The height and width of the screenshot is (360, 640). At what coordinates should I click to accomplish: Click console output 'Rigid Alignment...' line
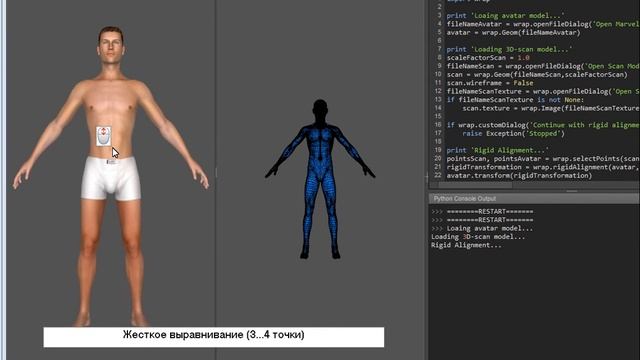[466, 245]
